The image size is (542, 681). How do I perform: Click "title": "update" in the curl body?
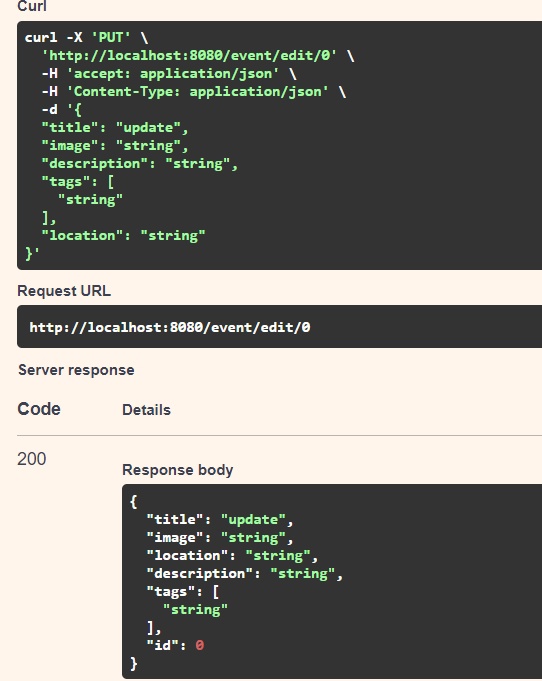(x=115, y=128)
